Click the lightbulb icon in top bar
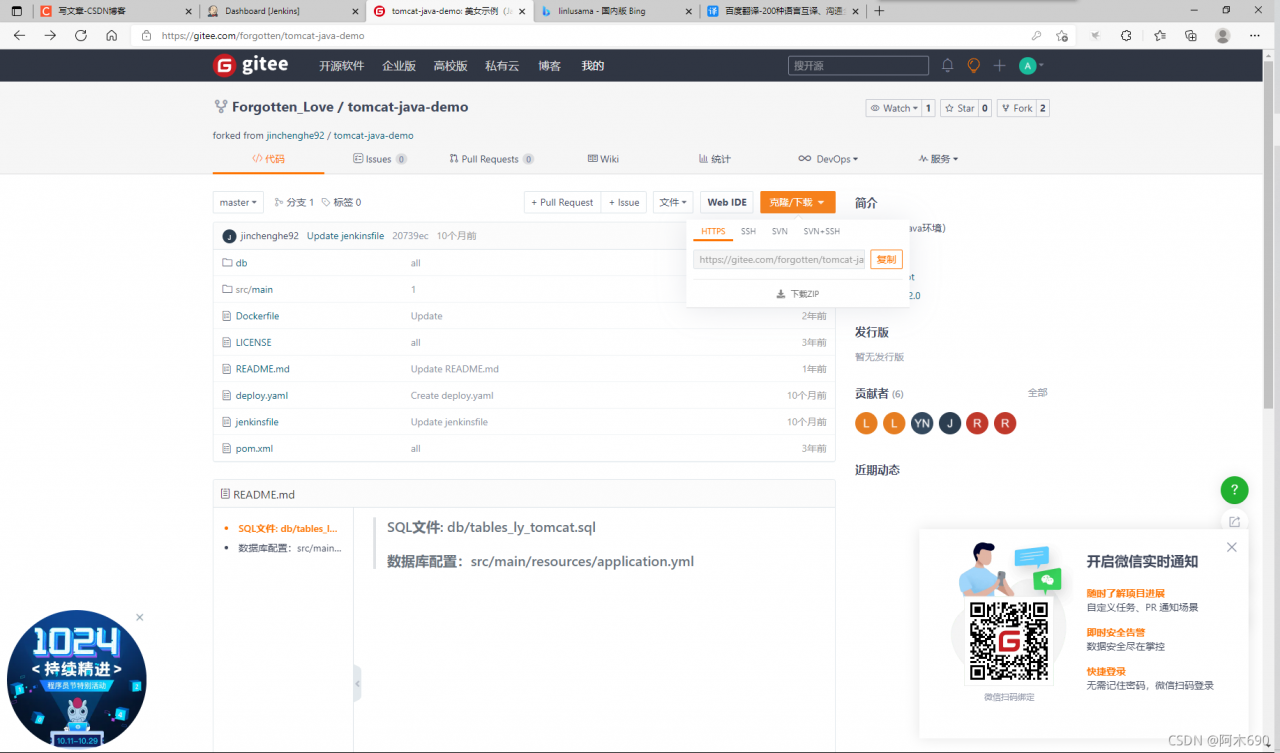 tap(973, 65)
